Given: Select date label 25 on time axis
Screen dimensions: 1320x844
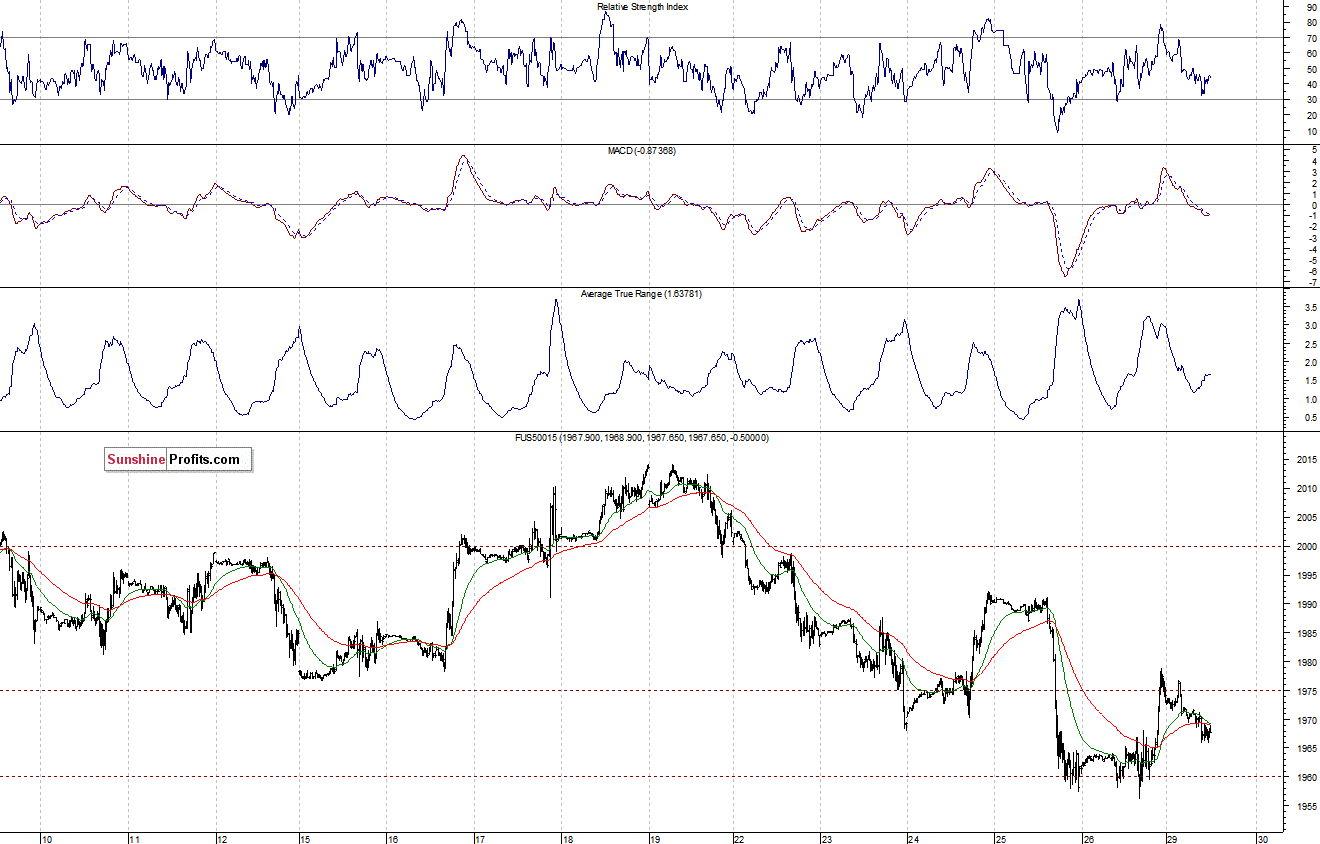Looking at the screenshot, I should (1000, 839).
